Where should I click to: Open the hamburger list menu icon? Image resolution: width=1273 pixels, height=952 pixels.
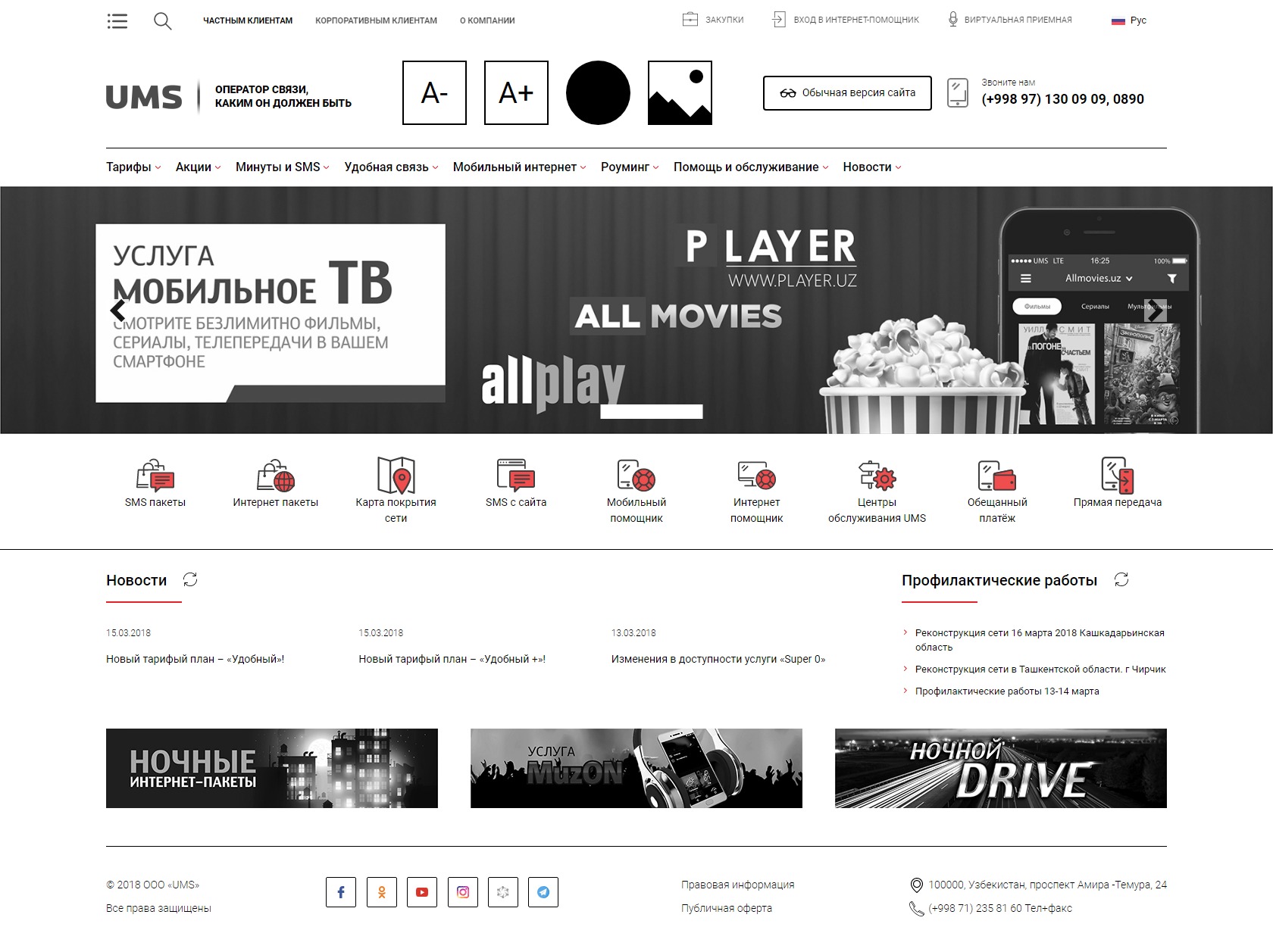[x=117, y=20]
